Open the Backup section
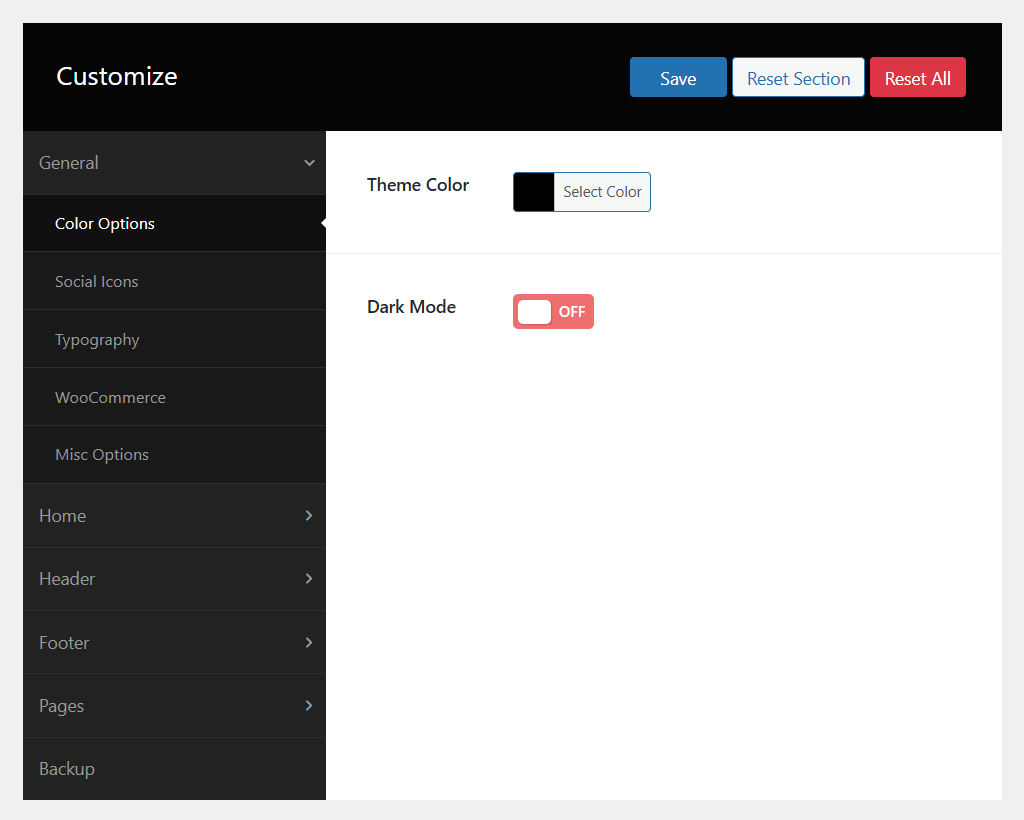Screen dimensions: 1024x820 point(67,769)
